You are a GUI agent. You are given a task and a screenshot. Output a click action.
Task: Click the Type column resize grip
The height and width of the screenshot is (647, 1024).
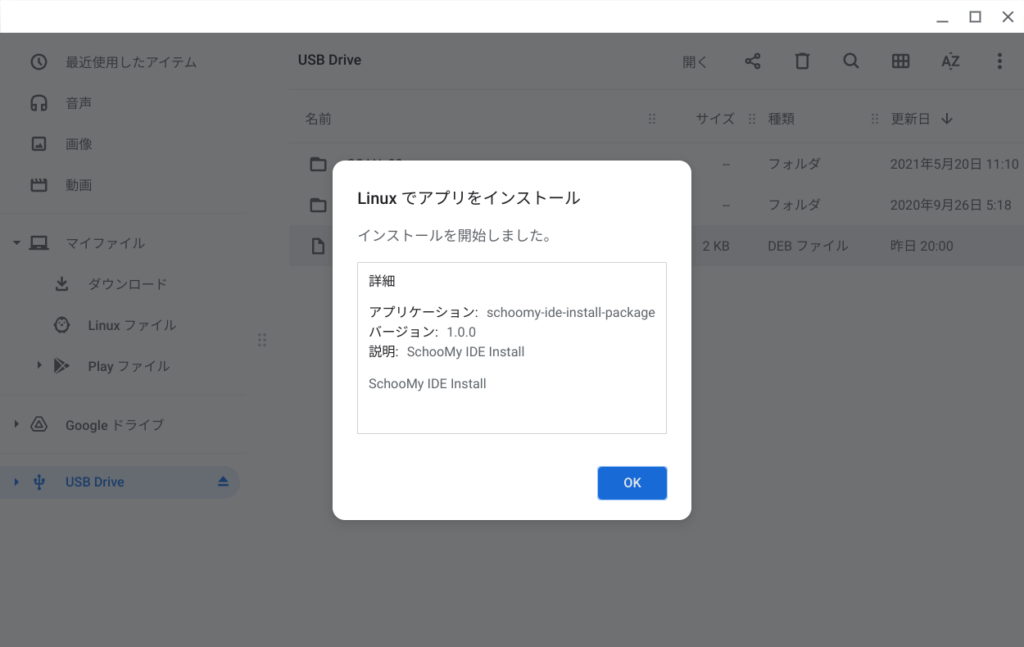[874, 119]
